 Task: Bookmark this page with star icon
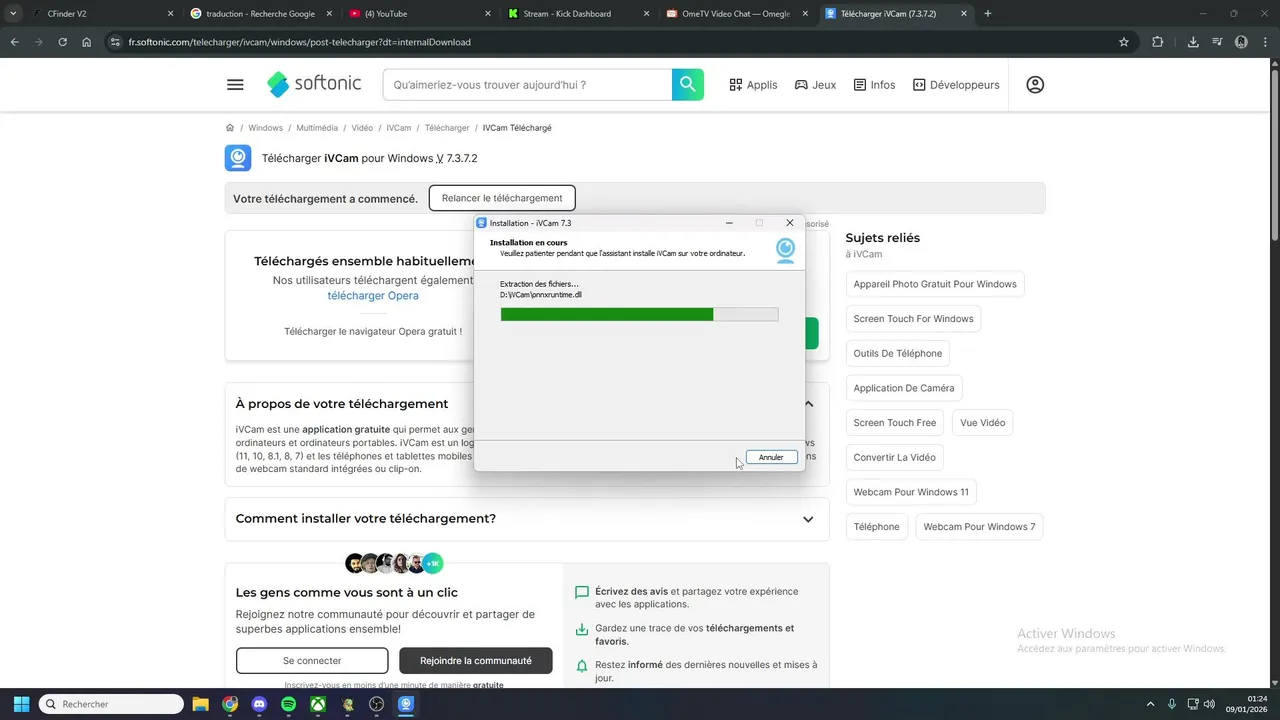point(1124,42)
